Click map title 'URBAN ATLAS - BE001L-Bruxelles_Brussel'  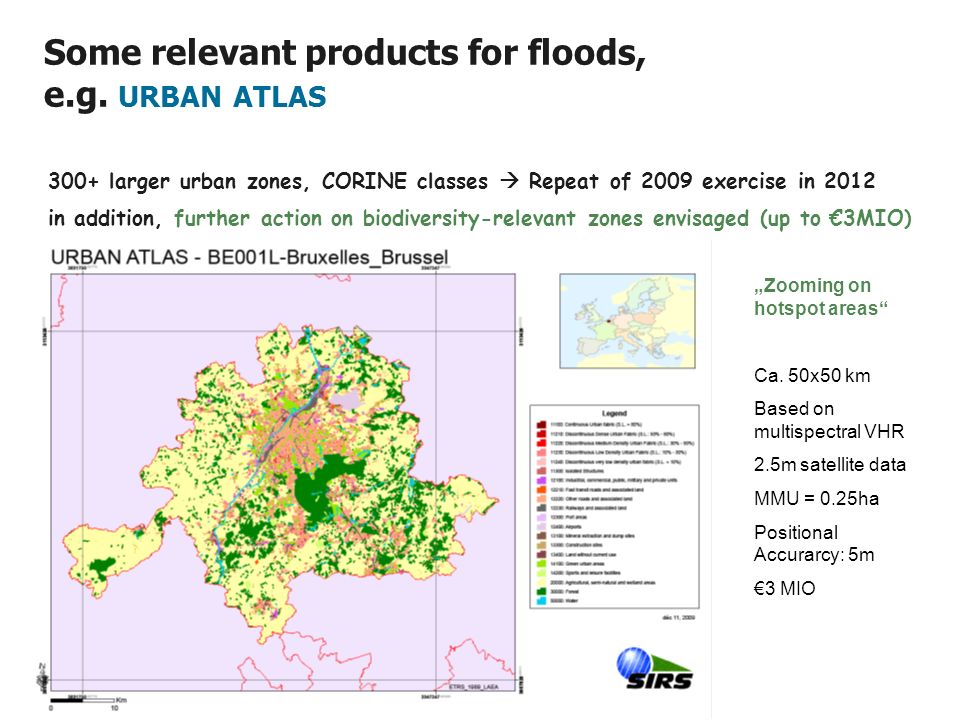pyautogui.click(x=249, y=257)
